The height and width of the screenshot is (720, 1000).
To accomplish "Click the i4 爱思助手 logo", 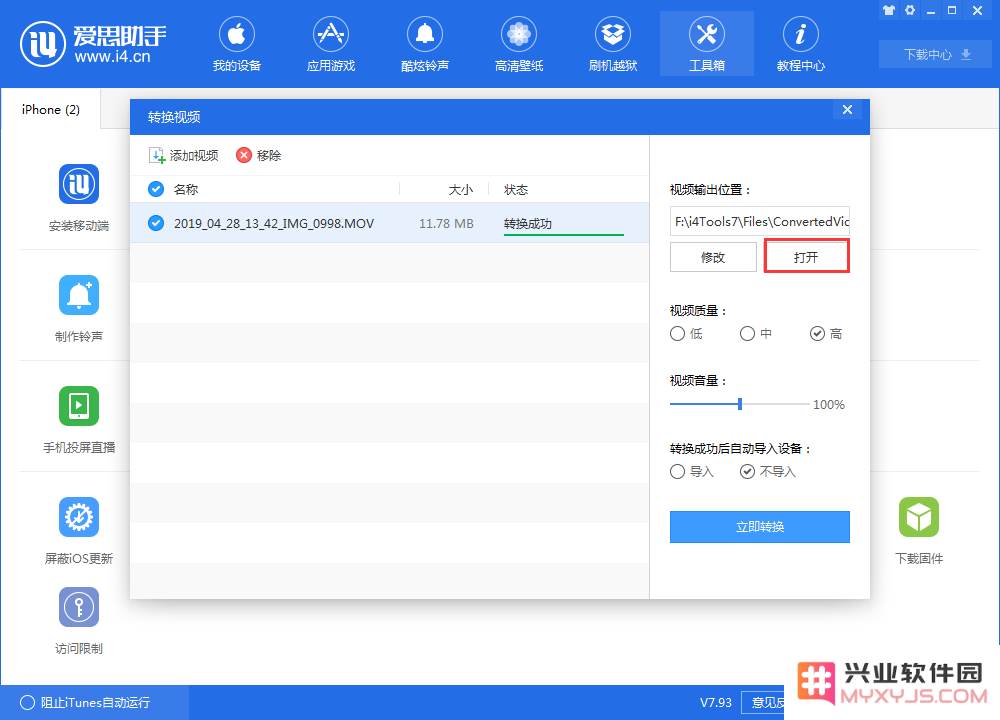I will [94, 43].
